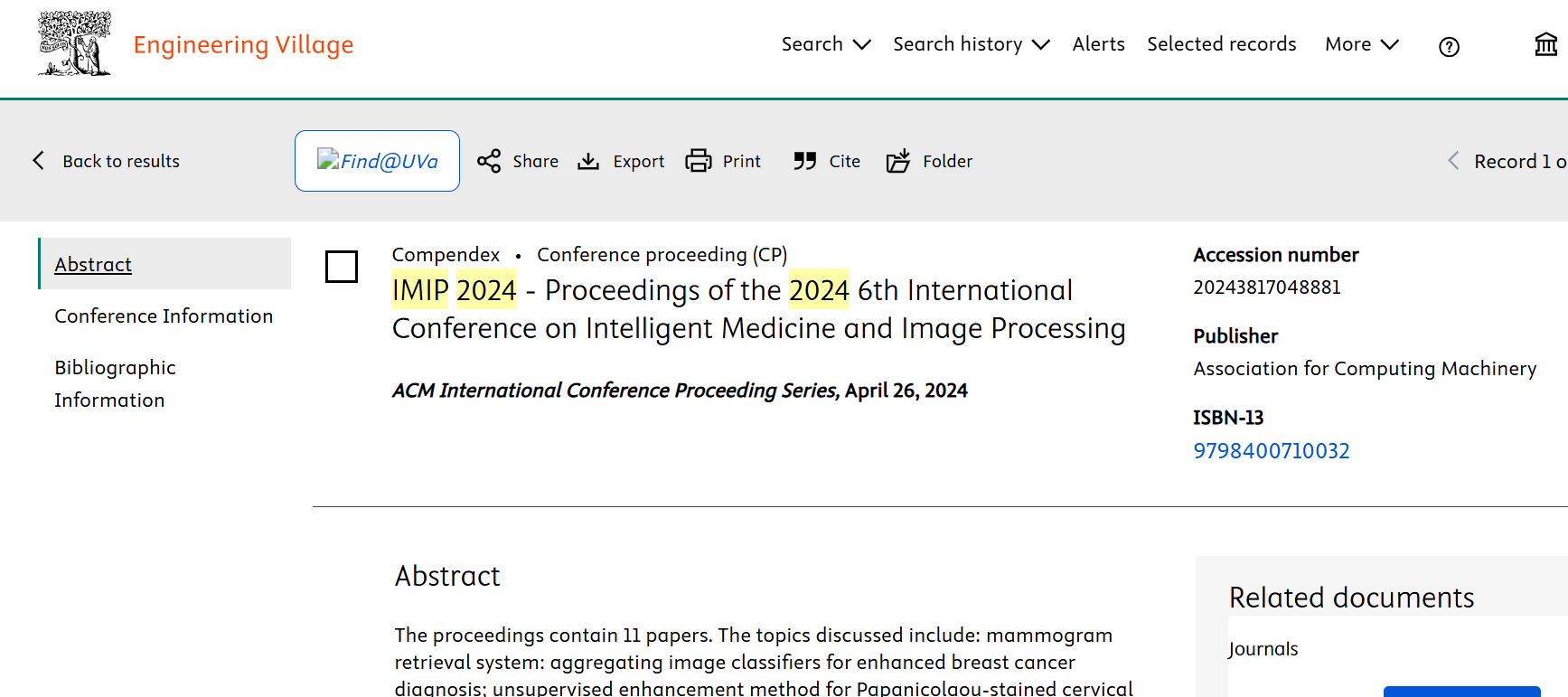Click Engineering Village title link
1568x697 pixels.
point(243,44)
